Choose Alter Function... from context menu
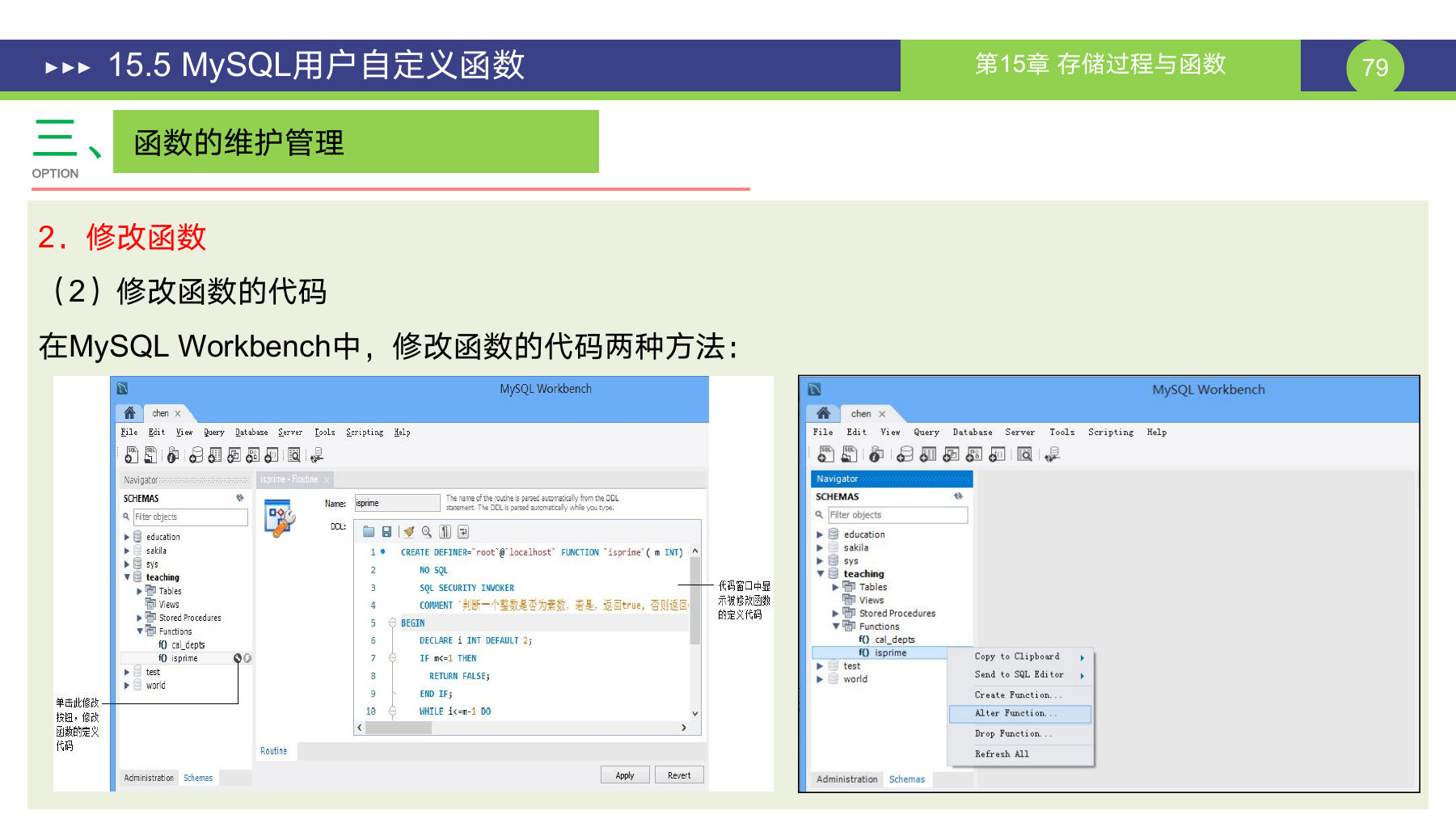Screen dimensions: 1456x819 coord(1020,714)
